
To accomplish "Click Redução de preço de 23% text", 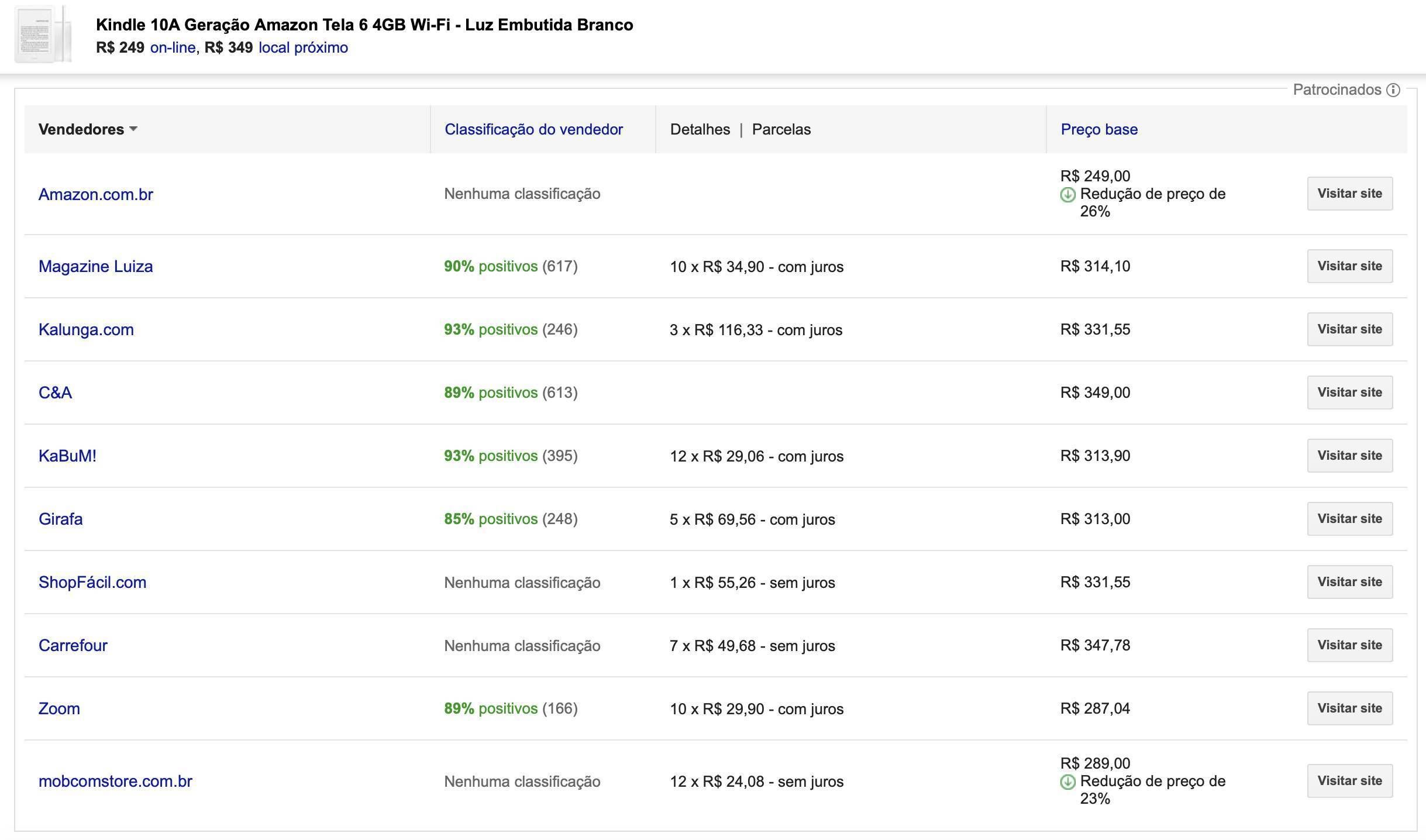I will pyautogui.click(x=1152, y=790).
